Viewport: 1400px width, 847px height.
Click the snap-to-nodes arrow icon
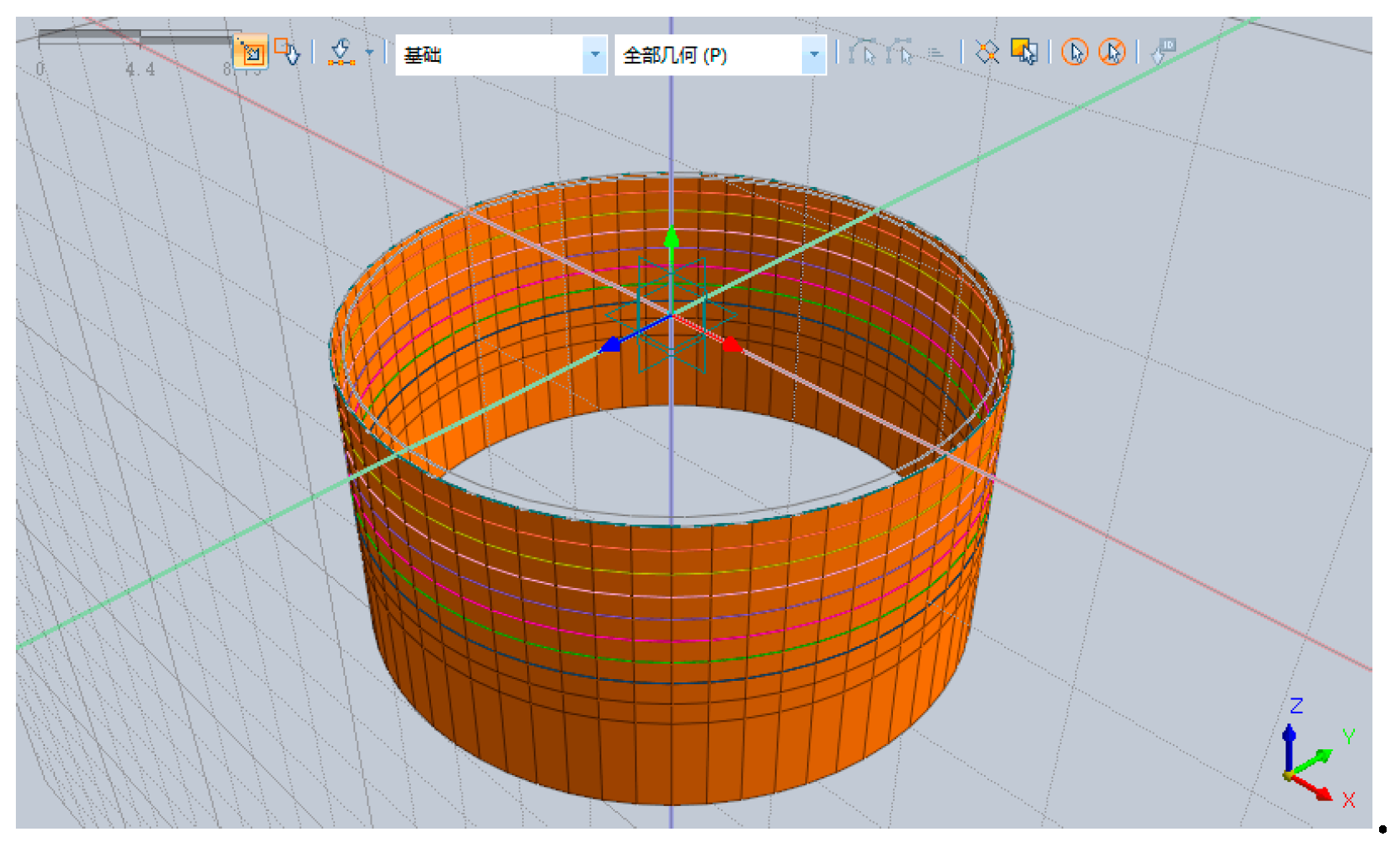tap(340, 53)
